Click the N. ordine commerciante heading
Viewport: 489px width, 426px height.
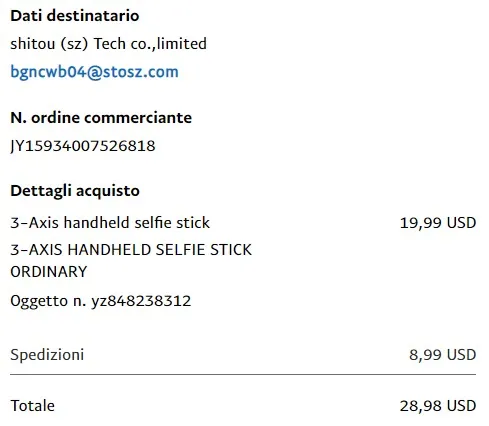click(101, 118)
